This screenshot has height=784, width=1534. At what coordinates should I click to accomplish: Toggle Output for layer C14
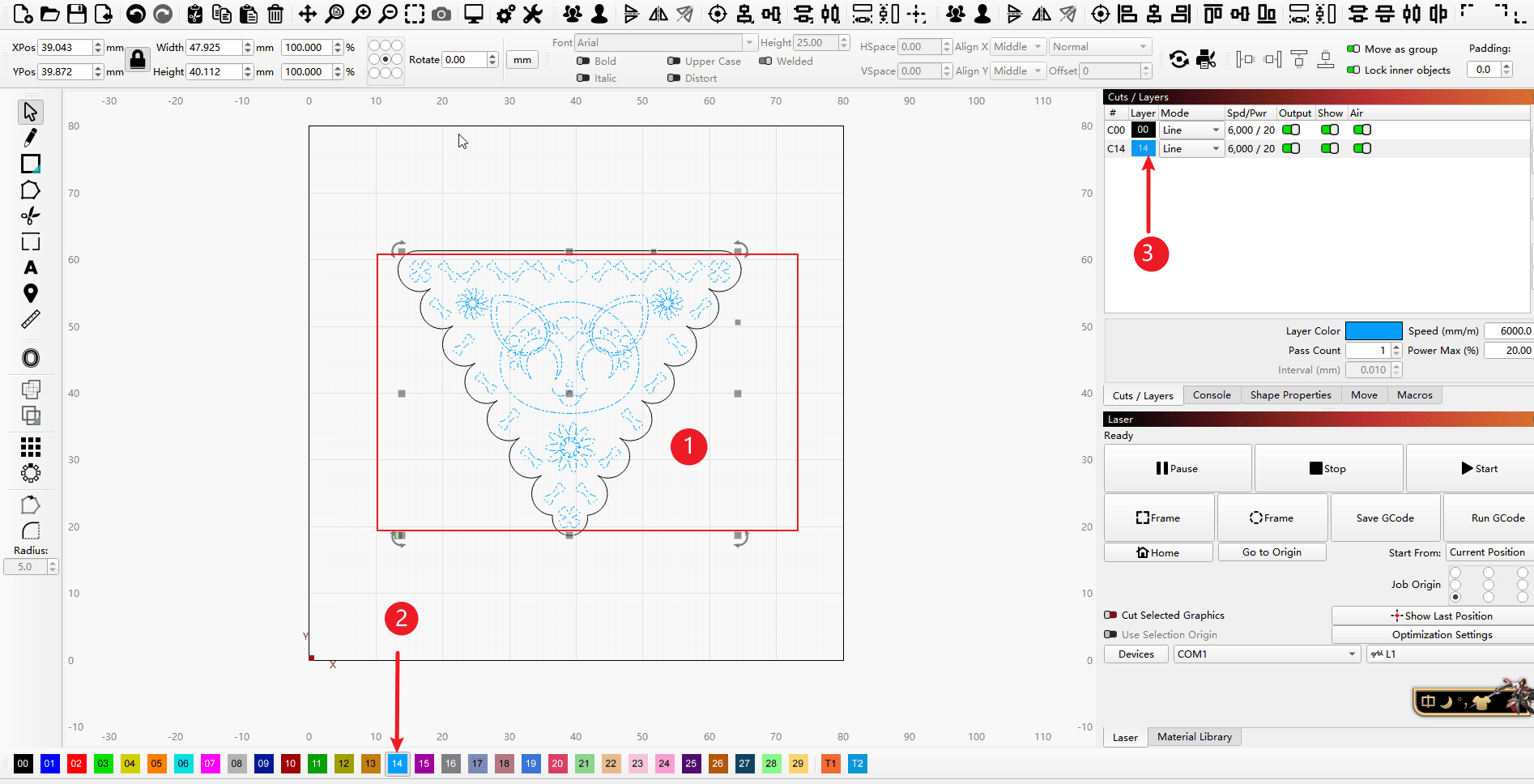pos(1290,148)
